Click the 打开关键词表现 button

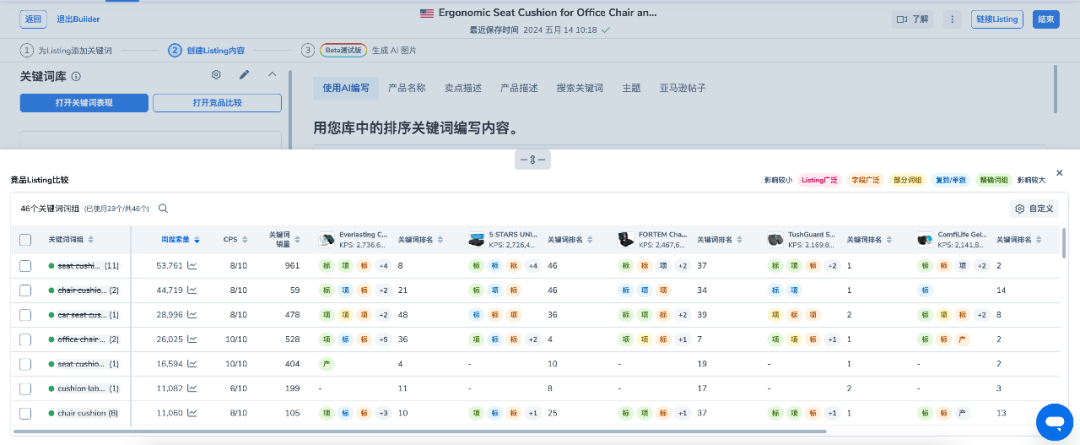84,103
